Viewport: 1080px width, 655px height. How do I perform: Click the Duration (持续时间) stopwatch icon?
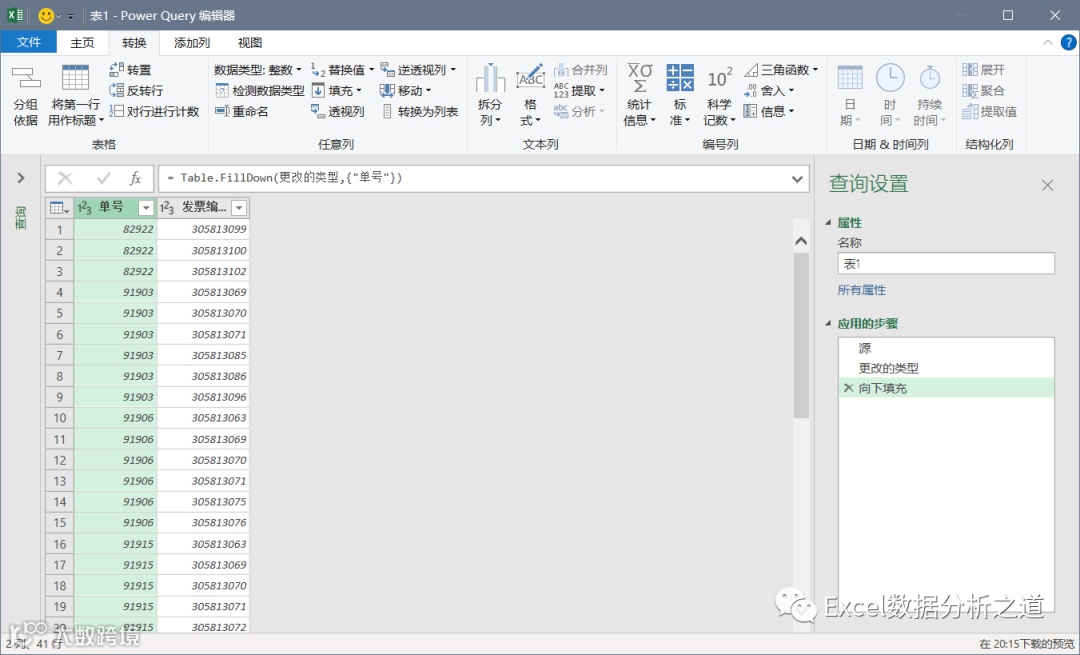point(929,78)
